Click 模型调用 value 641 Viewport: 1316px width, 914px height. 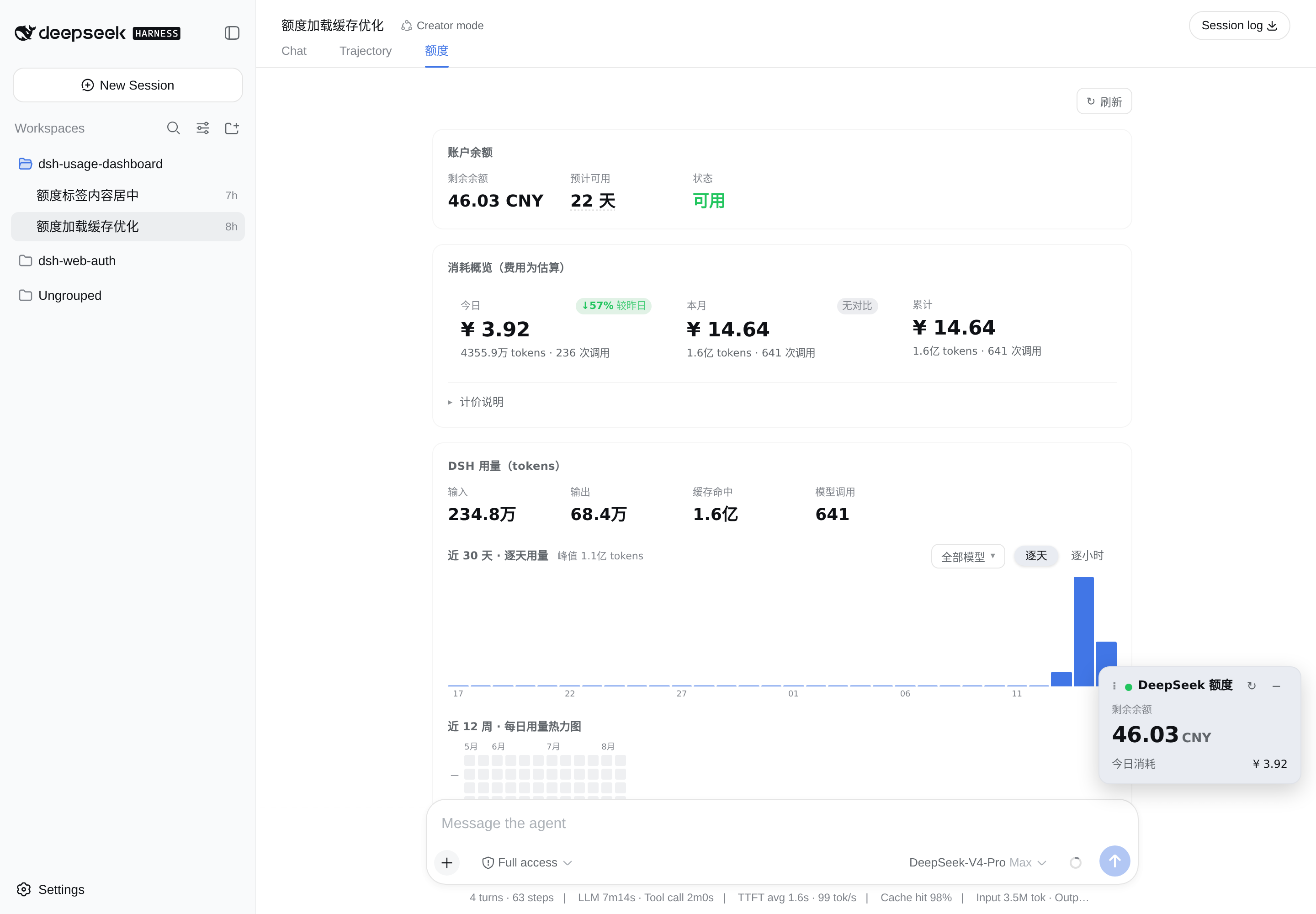coord(832,514)
